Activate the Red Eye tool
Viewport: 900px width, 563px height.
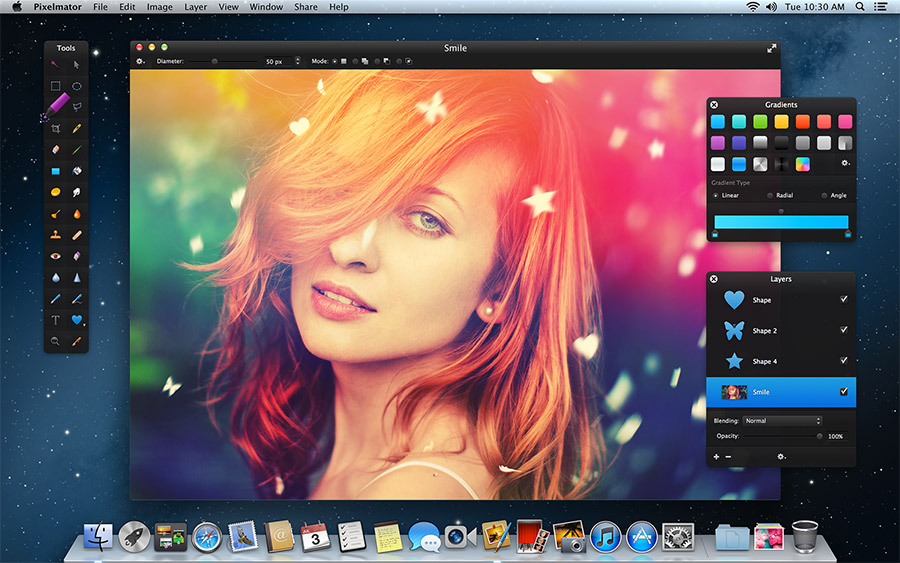[56, 256]
